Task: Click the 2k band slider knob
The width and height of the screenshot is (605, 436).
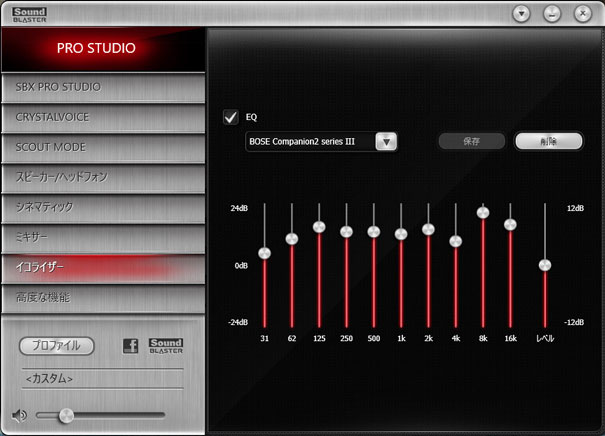Action: (428, 229)
